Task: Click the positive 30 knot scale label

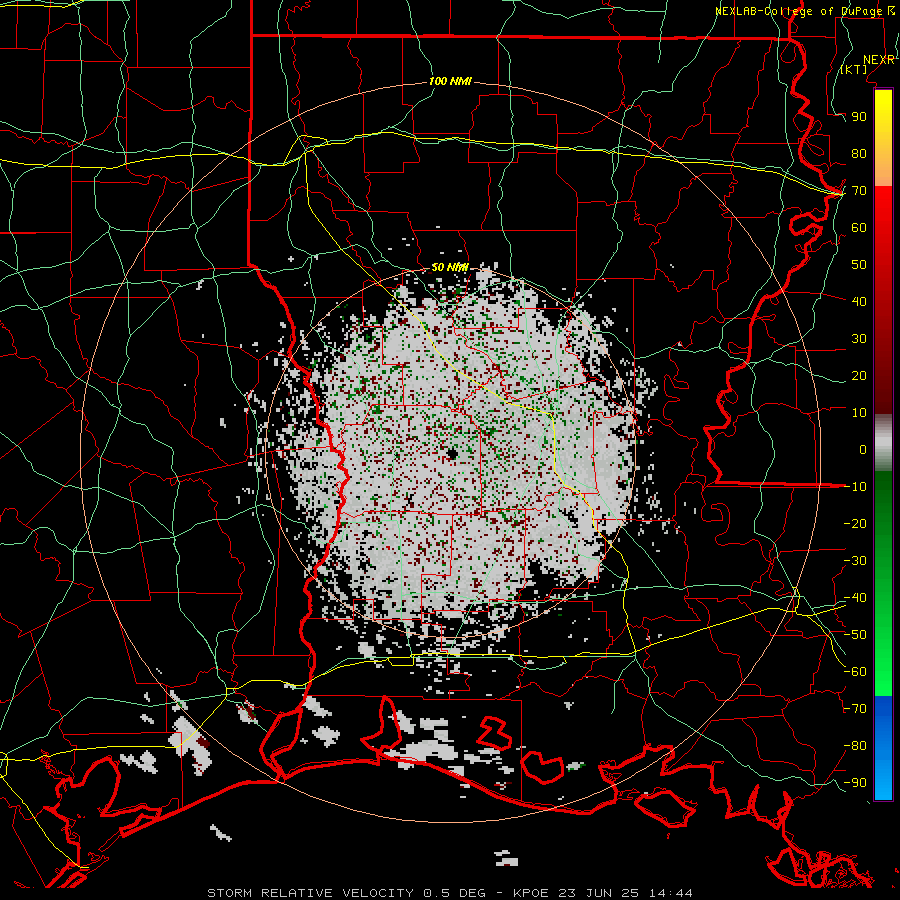Action: point(859,339)
